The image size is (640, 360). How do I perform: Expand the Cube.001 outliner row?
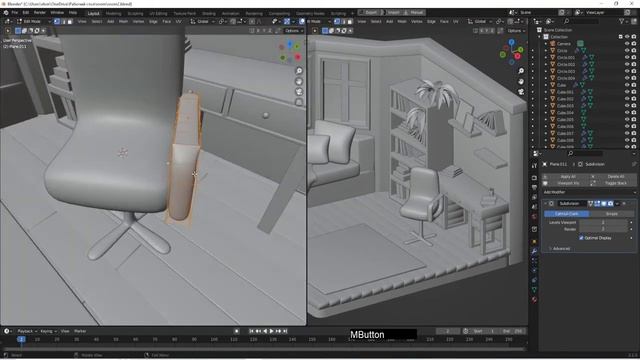click(546, 92)
